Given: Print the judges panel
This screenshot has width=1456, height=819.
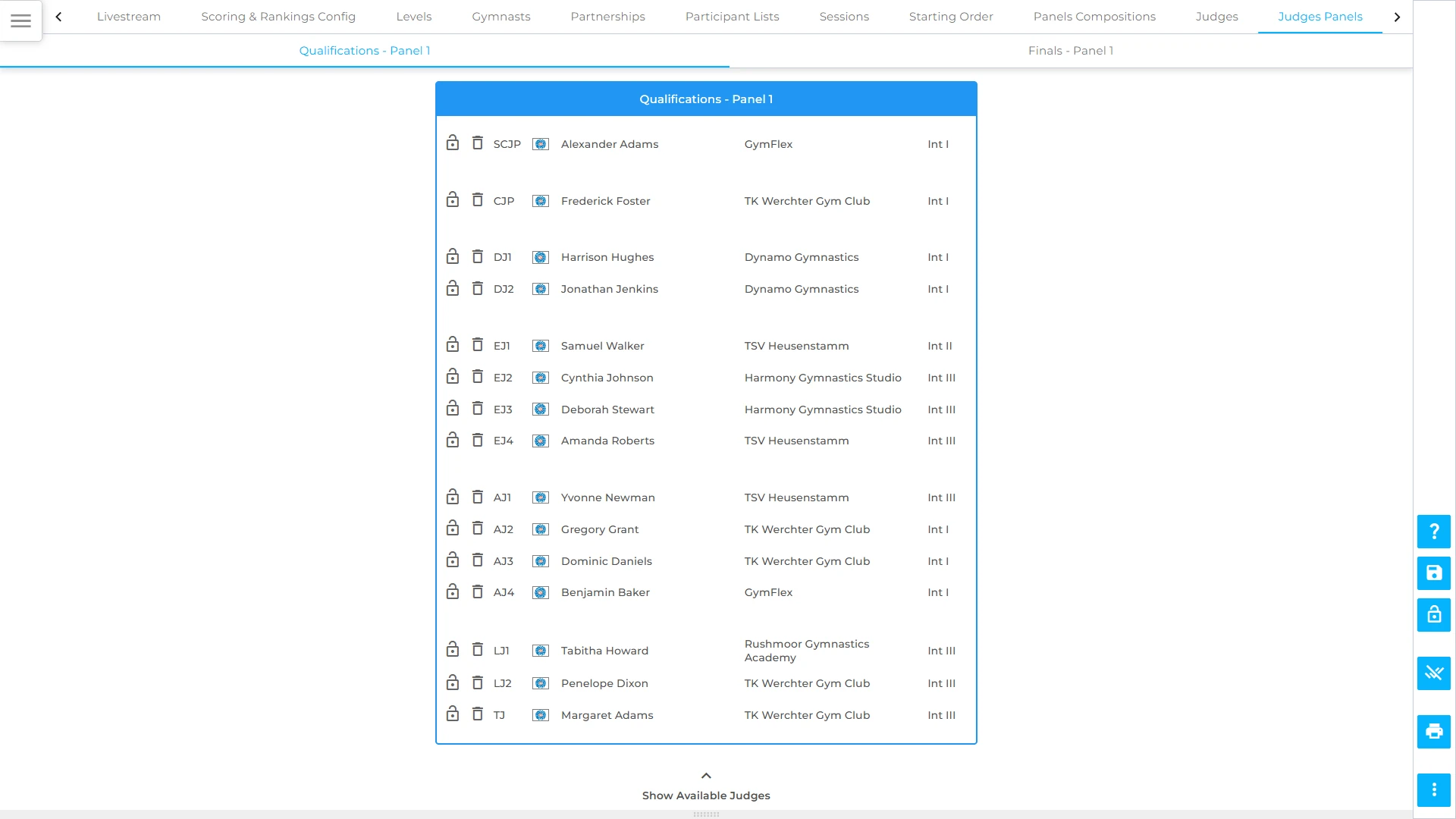Looking at the screenshot, I should 1433,732.
